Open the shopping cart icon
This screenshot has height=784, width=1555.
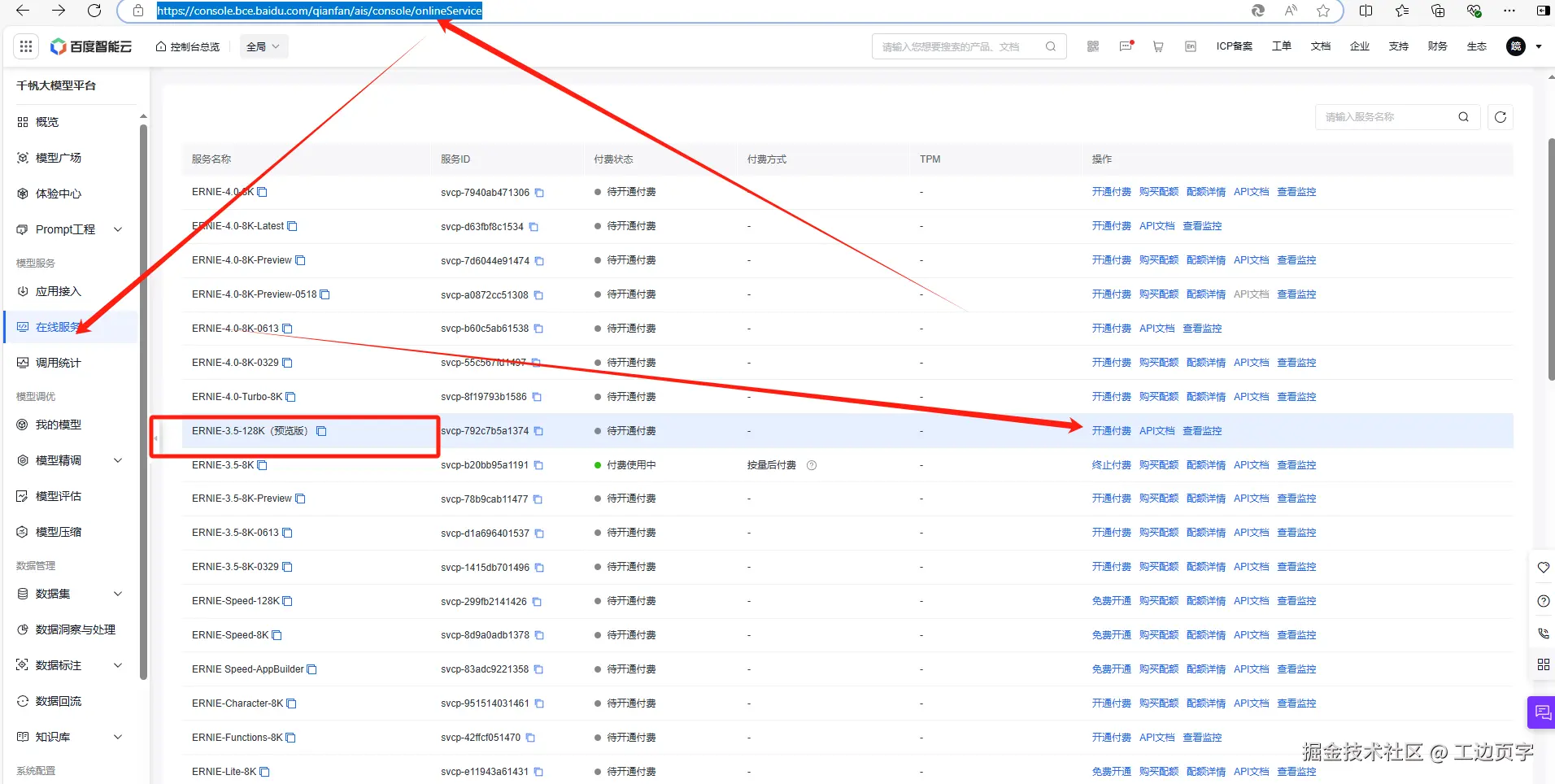tap(1158, 47)
